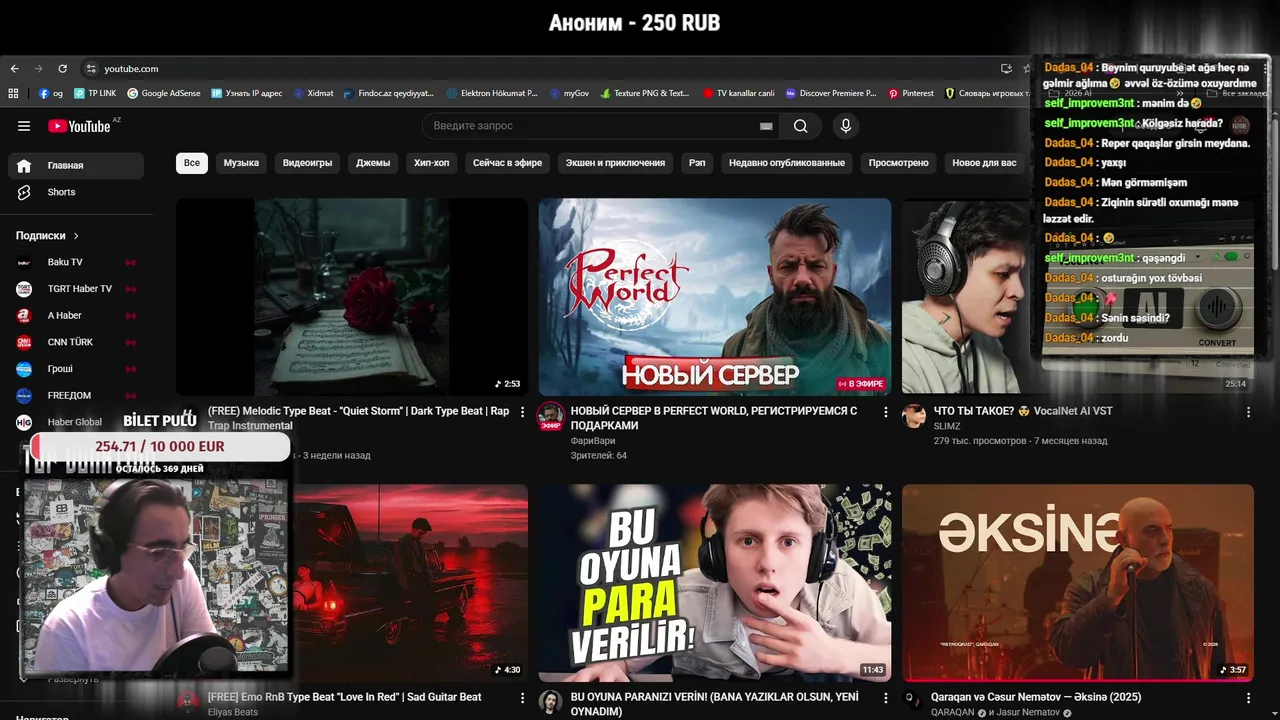Screen dimensions: 1280x720
Task: Select the Недавно опубликованные chip
Action: (x=787, y=163)
